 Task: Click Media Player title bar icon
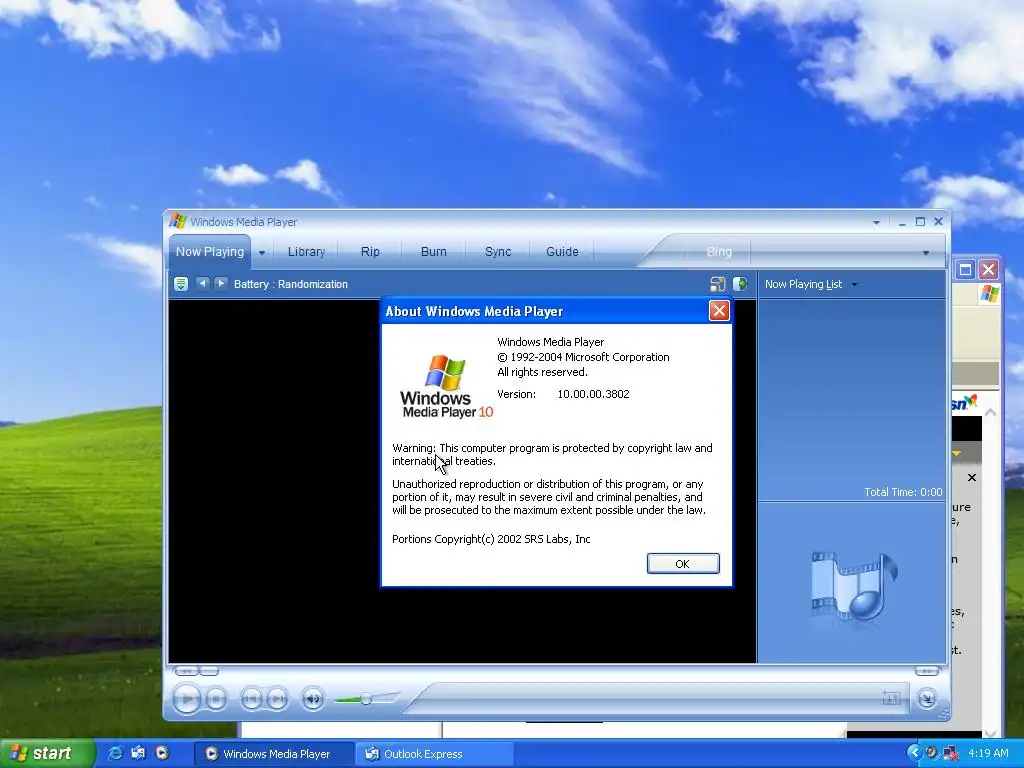178,221
